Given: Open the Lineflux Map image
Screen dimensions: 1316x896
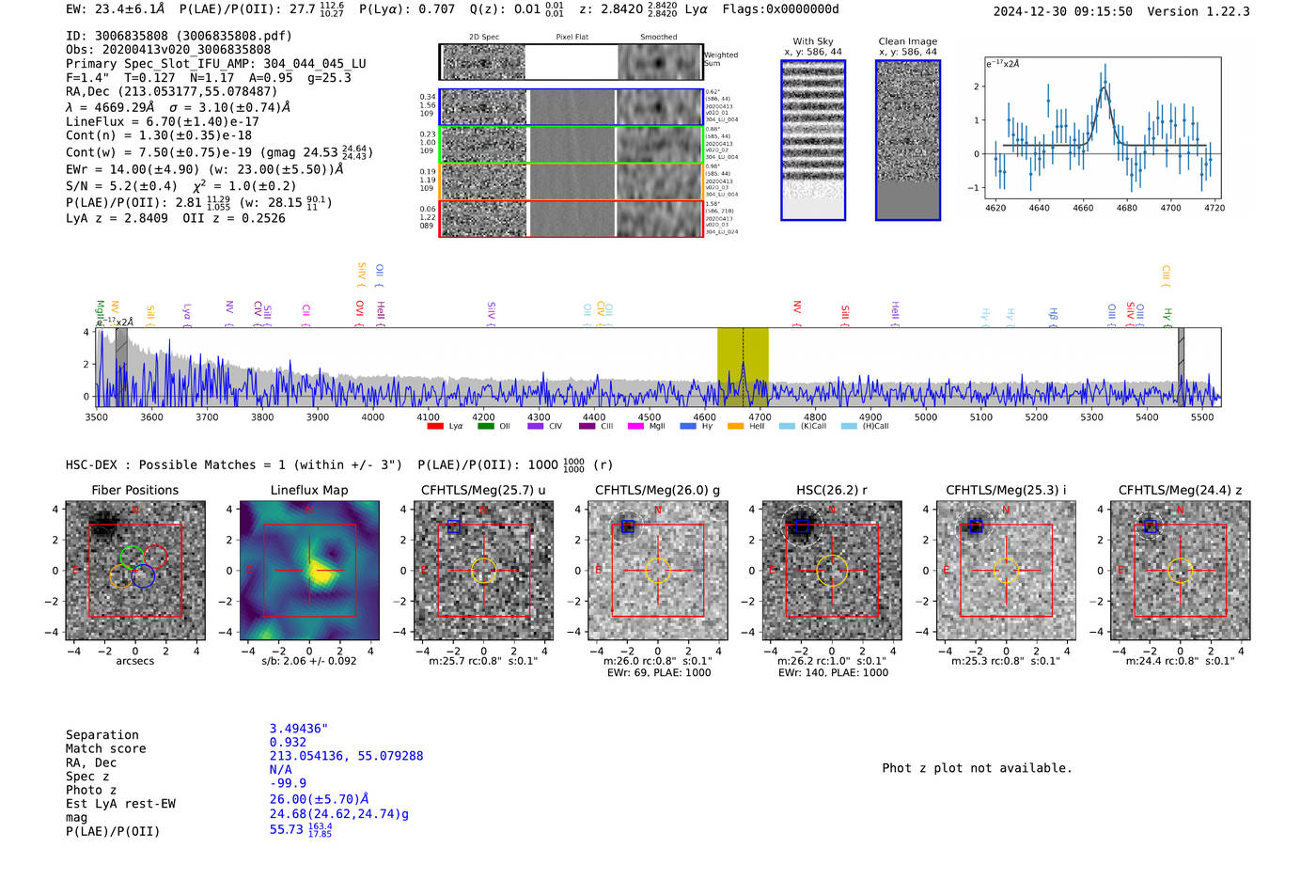Looking at the screenshot, I should click(x=309, y=571).
